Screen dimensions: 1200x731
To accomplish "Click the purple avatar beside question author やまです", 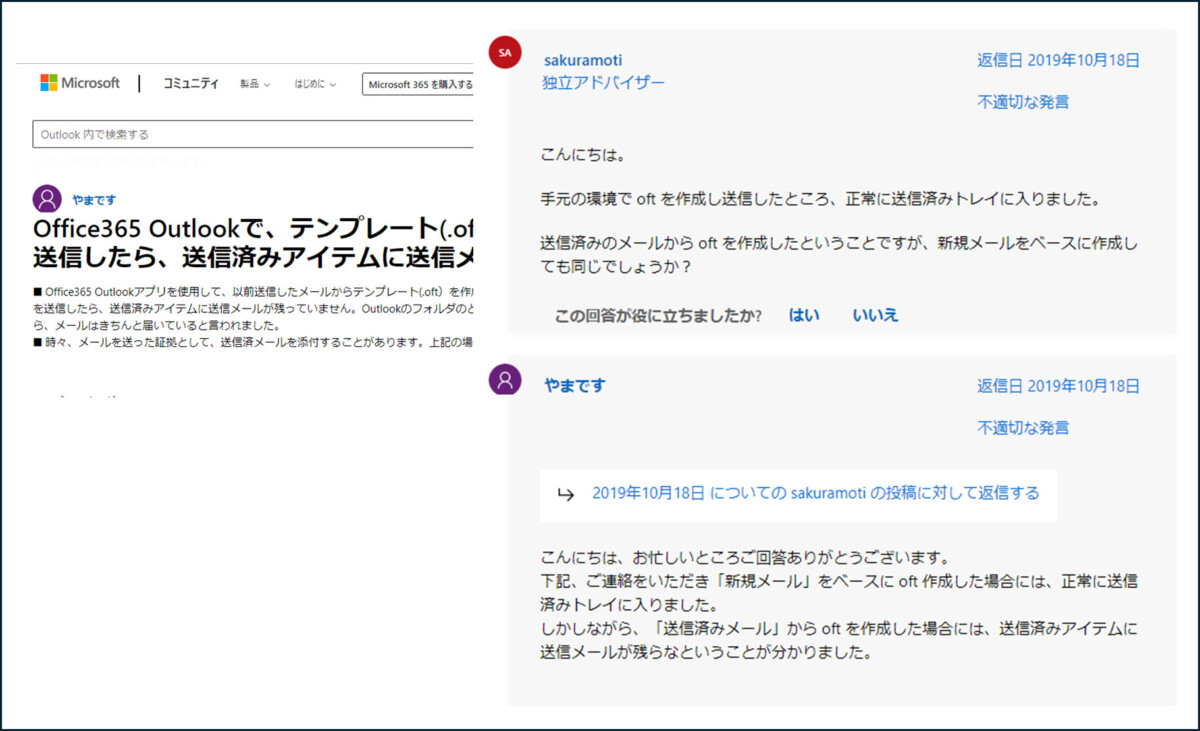I will [x=47, y=199].
